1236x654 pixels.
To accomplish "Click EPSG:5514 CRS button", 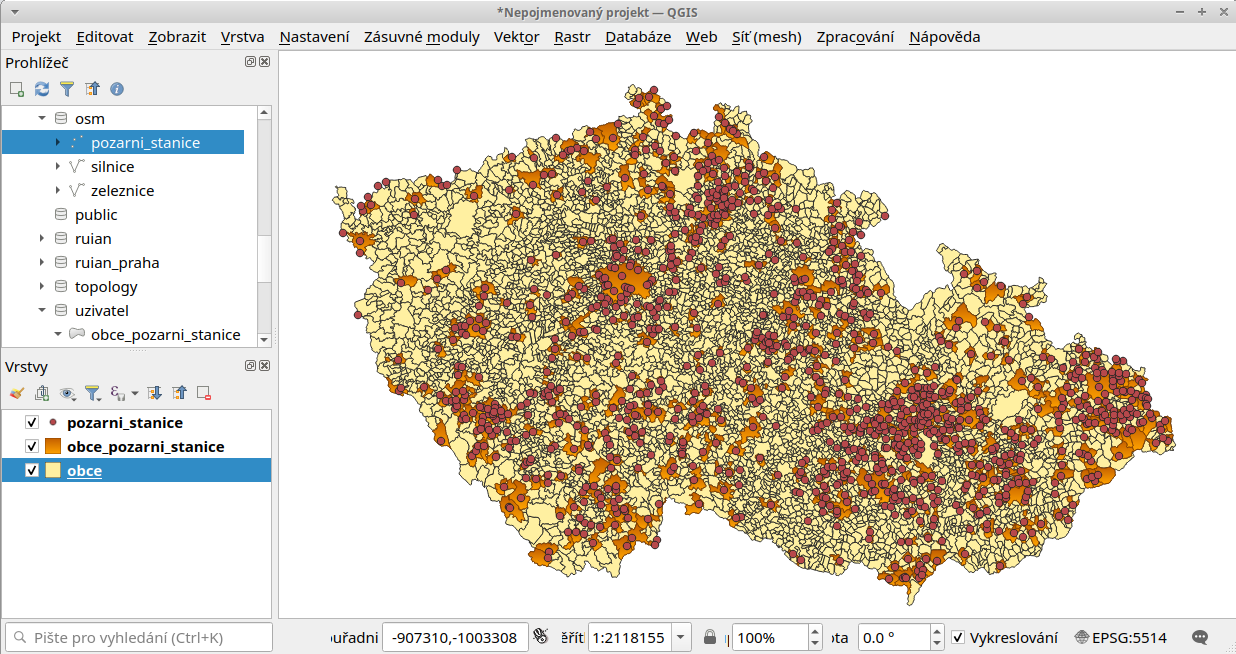I will pyautogui.click(x=1120, y=637).
